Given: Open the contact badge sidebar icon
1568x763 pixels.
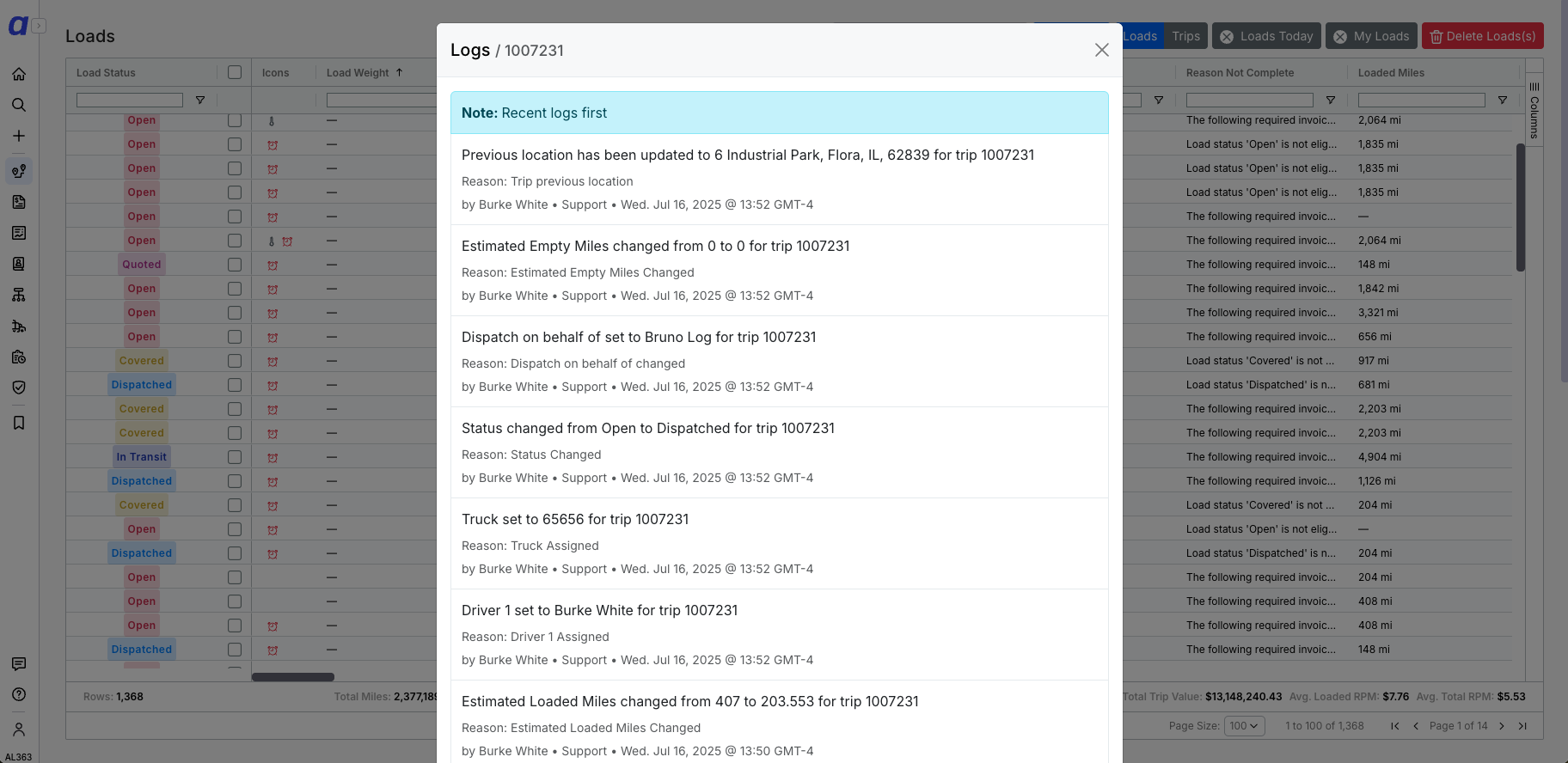Looking at the screenshot, I should 19,264.
